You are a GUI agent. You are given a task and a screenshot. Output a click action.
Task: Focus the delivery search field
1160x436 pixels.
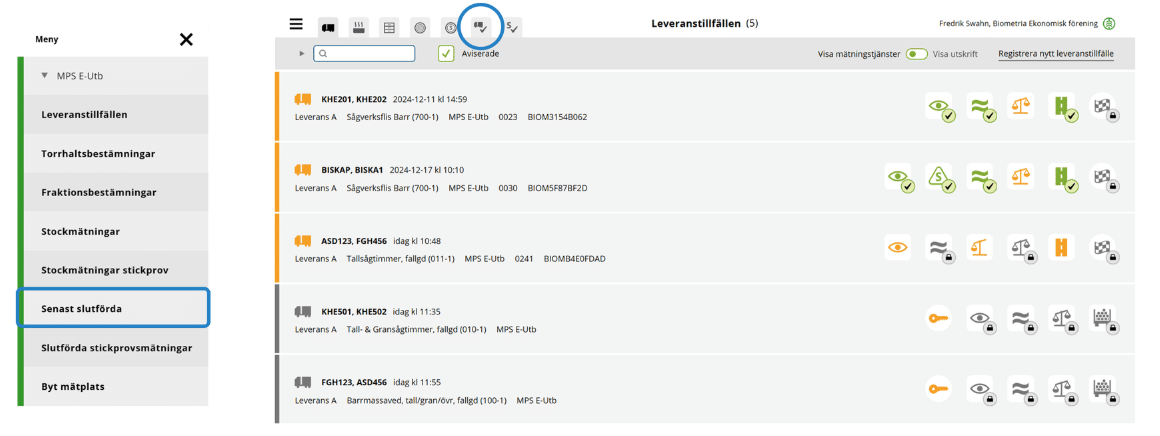(364, 53)
